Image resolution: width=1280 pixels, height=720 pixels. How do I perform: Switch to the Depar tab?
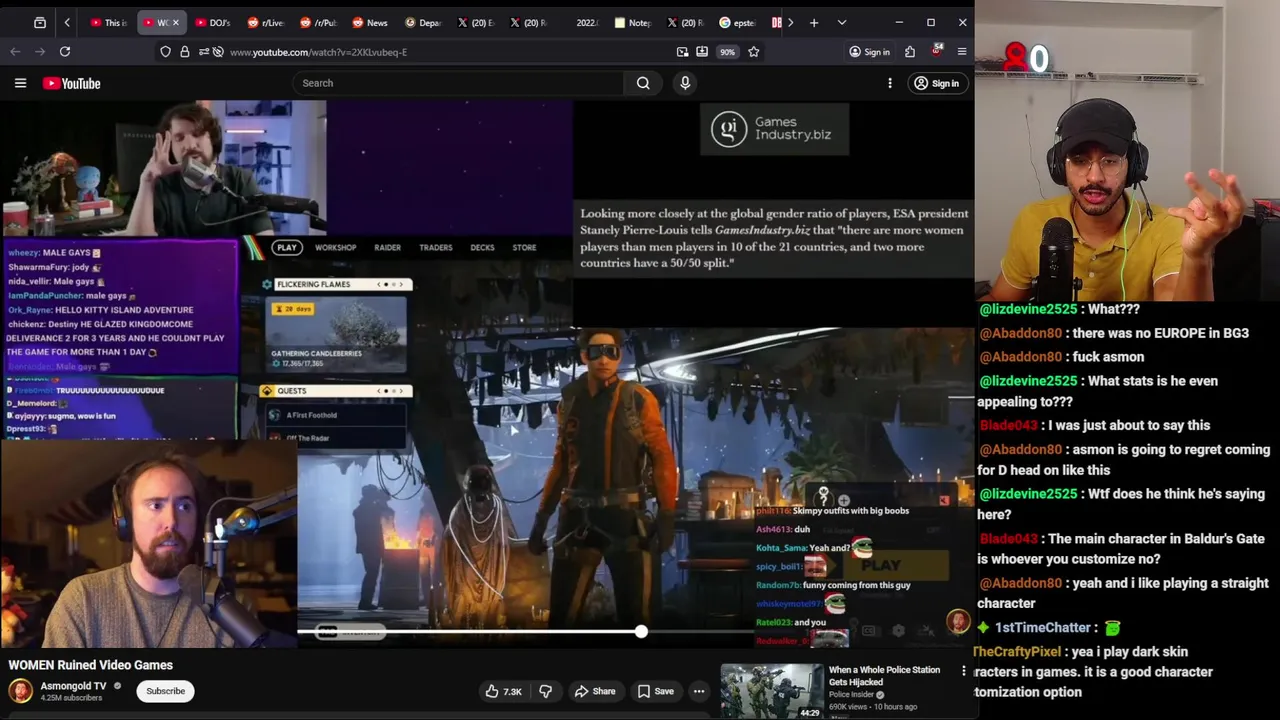point(422,22)
